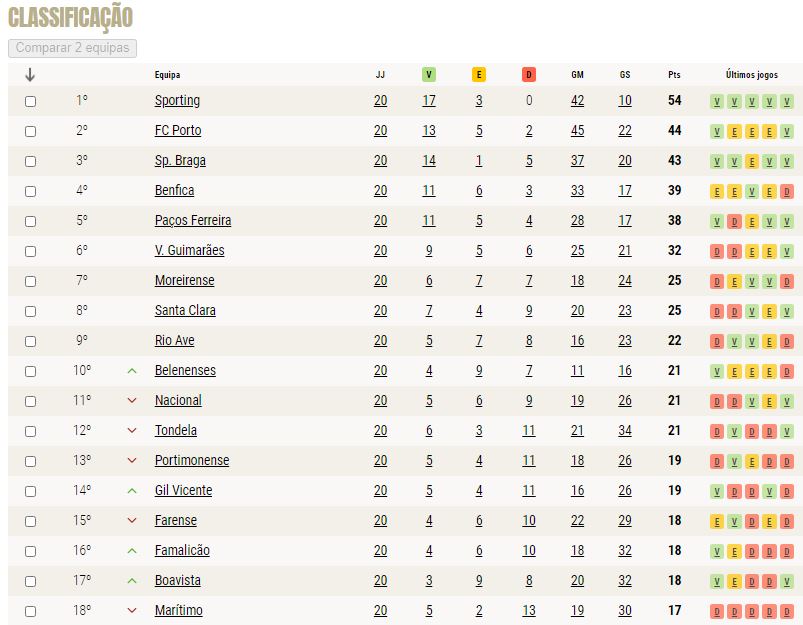803x625 pixels.
Task: Open the FC Porto team link
Action: 178,131
